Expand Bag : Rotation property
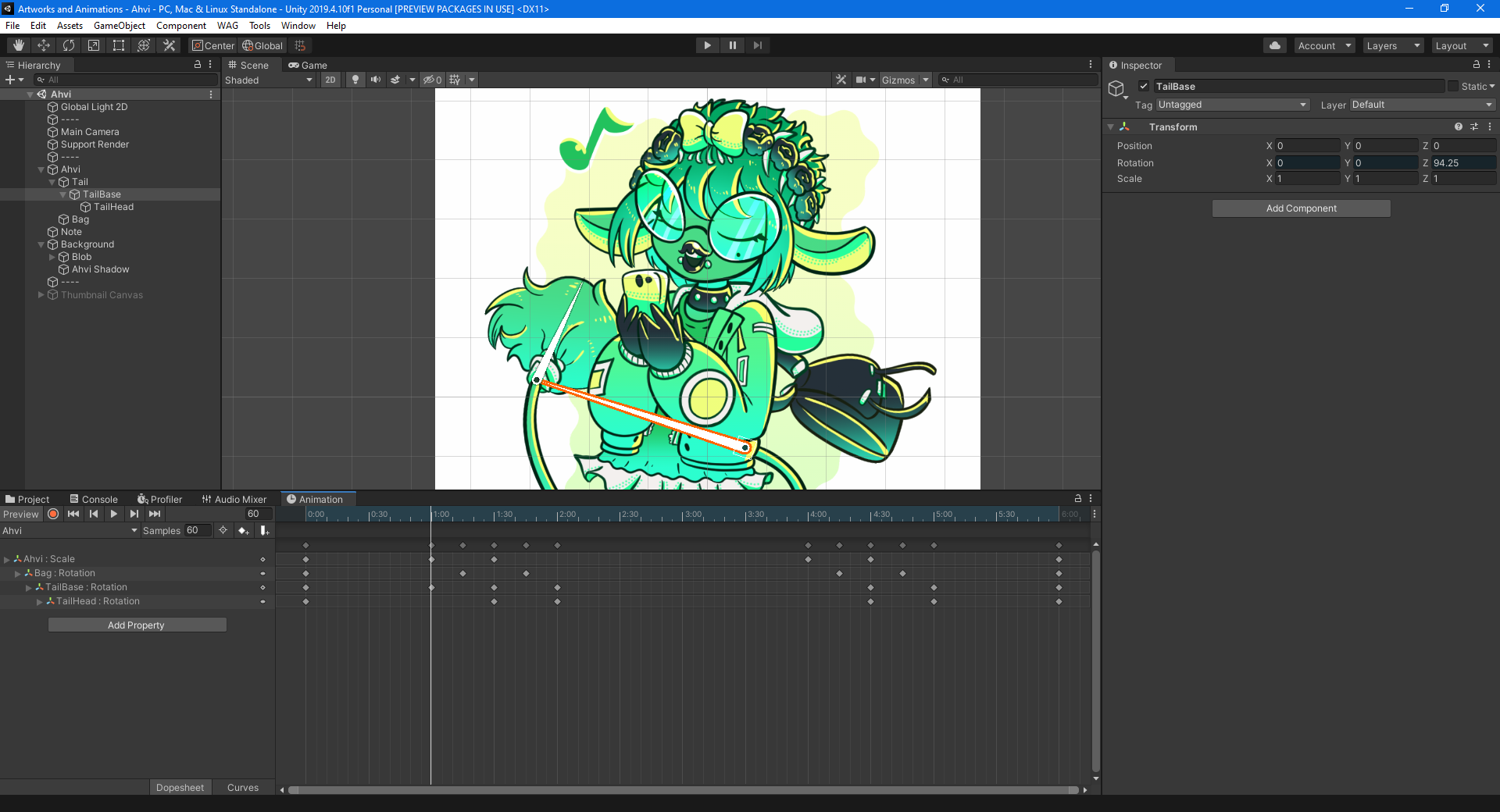Viewport: 1500px width, 812px height. click(18, 573)
